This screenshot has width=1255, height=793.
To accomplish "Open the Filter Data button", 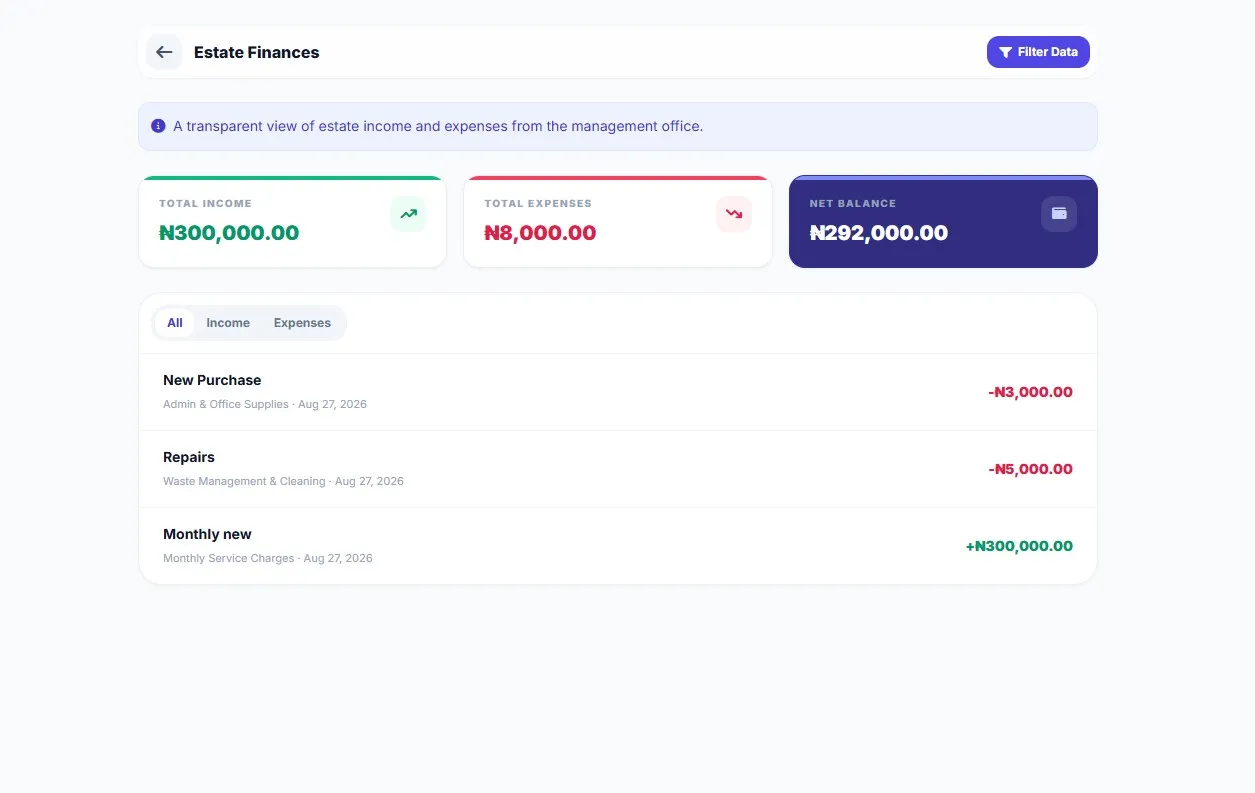I will pyautogui.click(x=1038, y=52).
